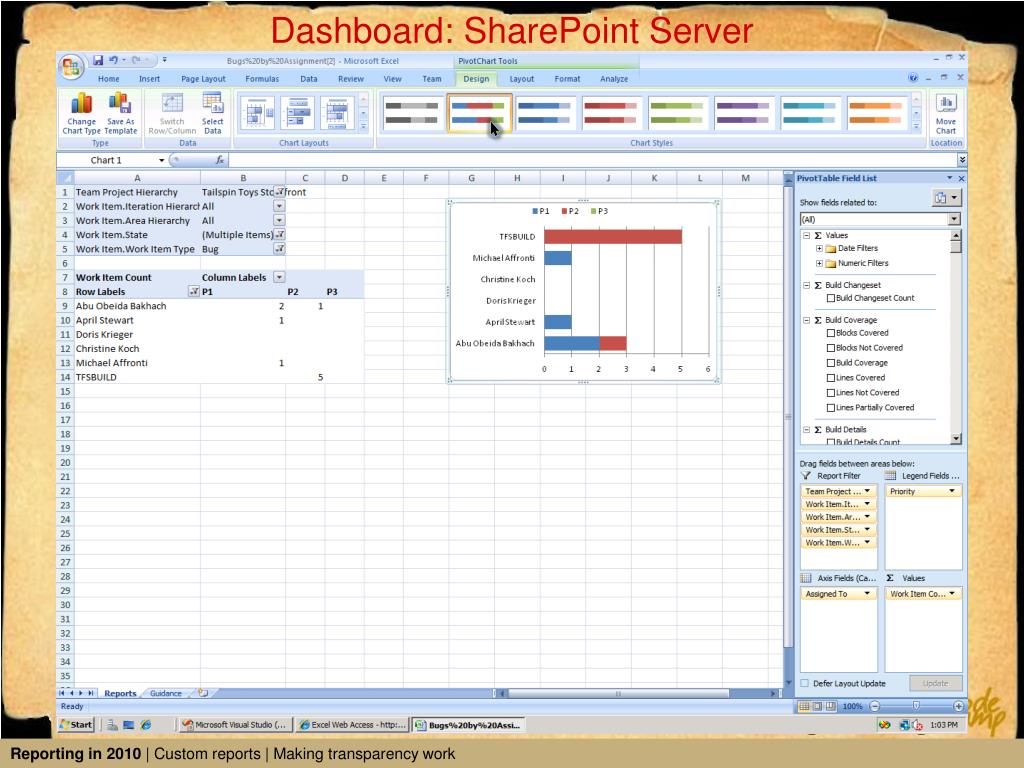This screenshot has height=768, width=1024.
Task: Open the Formulas ribbon tab
Action: tap(262, 79)
